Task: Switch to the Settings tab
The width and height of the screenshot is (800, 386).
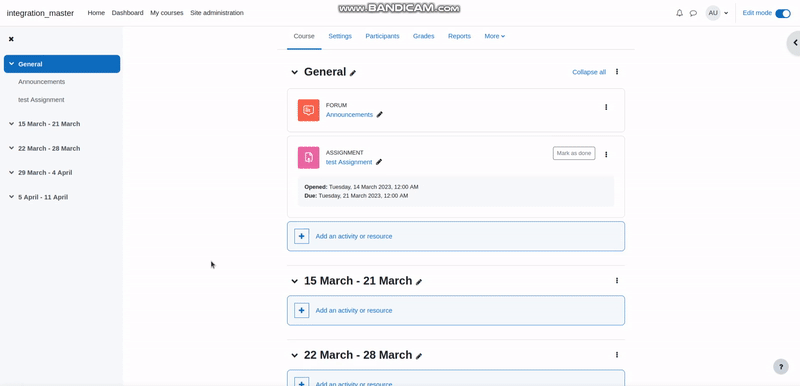Action: (340, 36)
